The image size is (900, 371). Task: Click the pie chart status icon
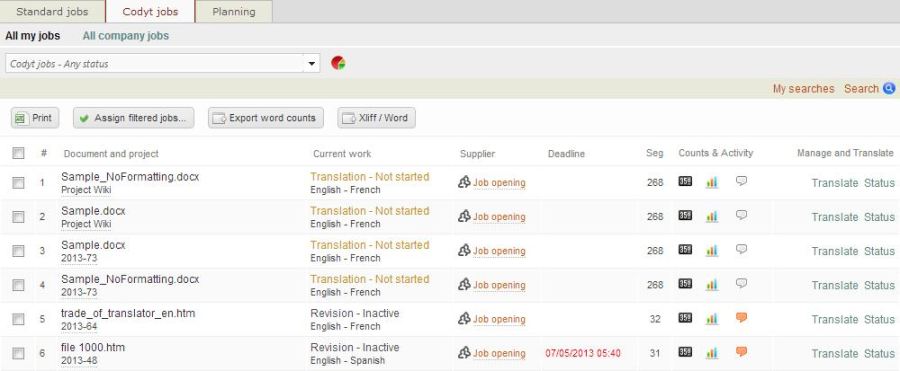pos(338,63)
